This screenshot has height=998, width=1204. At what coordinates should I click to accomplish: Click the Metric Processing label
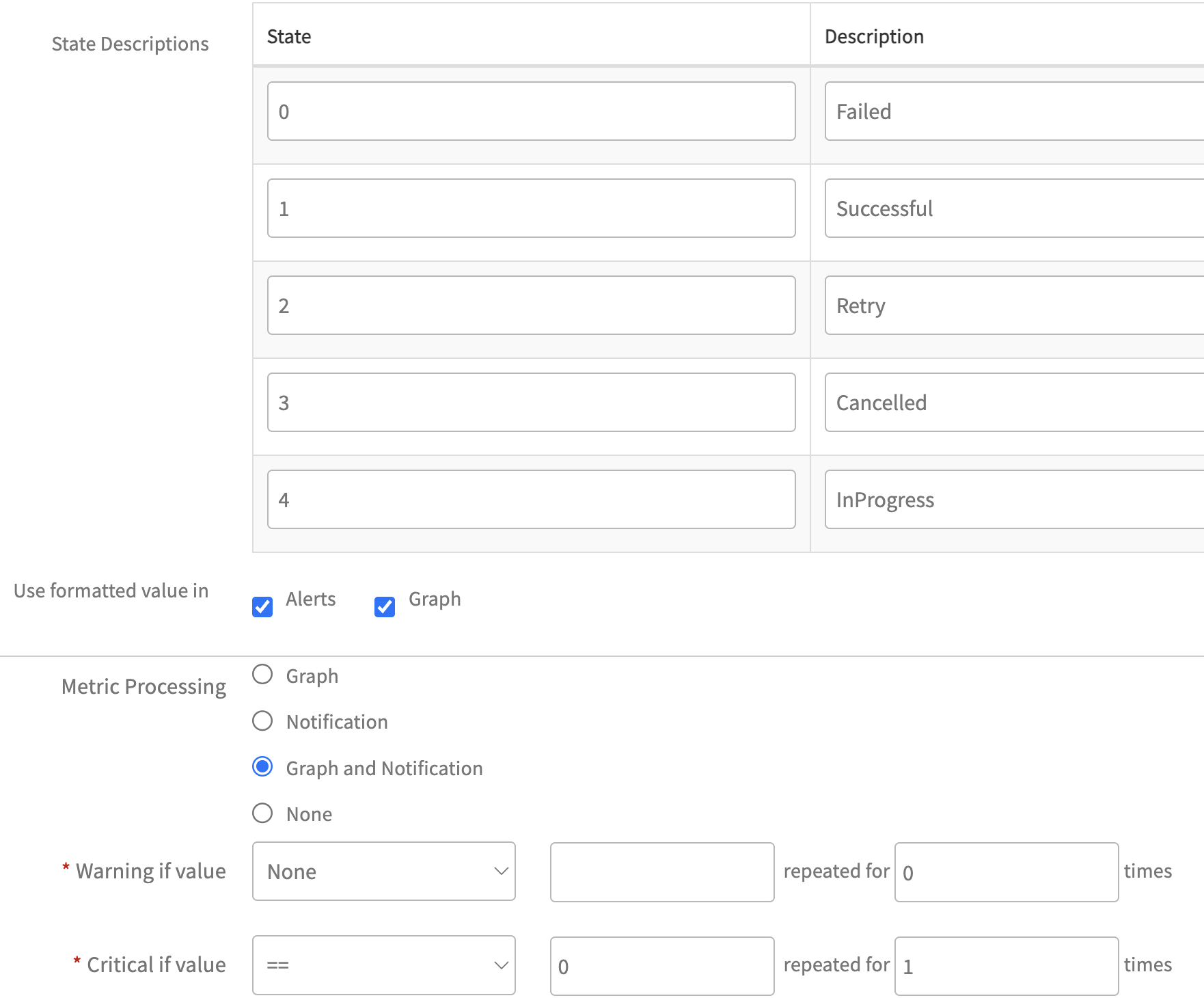[x=143, y=686]
